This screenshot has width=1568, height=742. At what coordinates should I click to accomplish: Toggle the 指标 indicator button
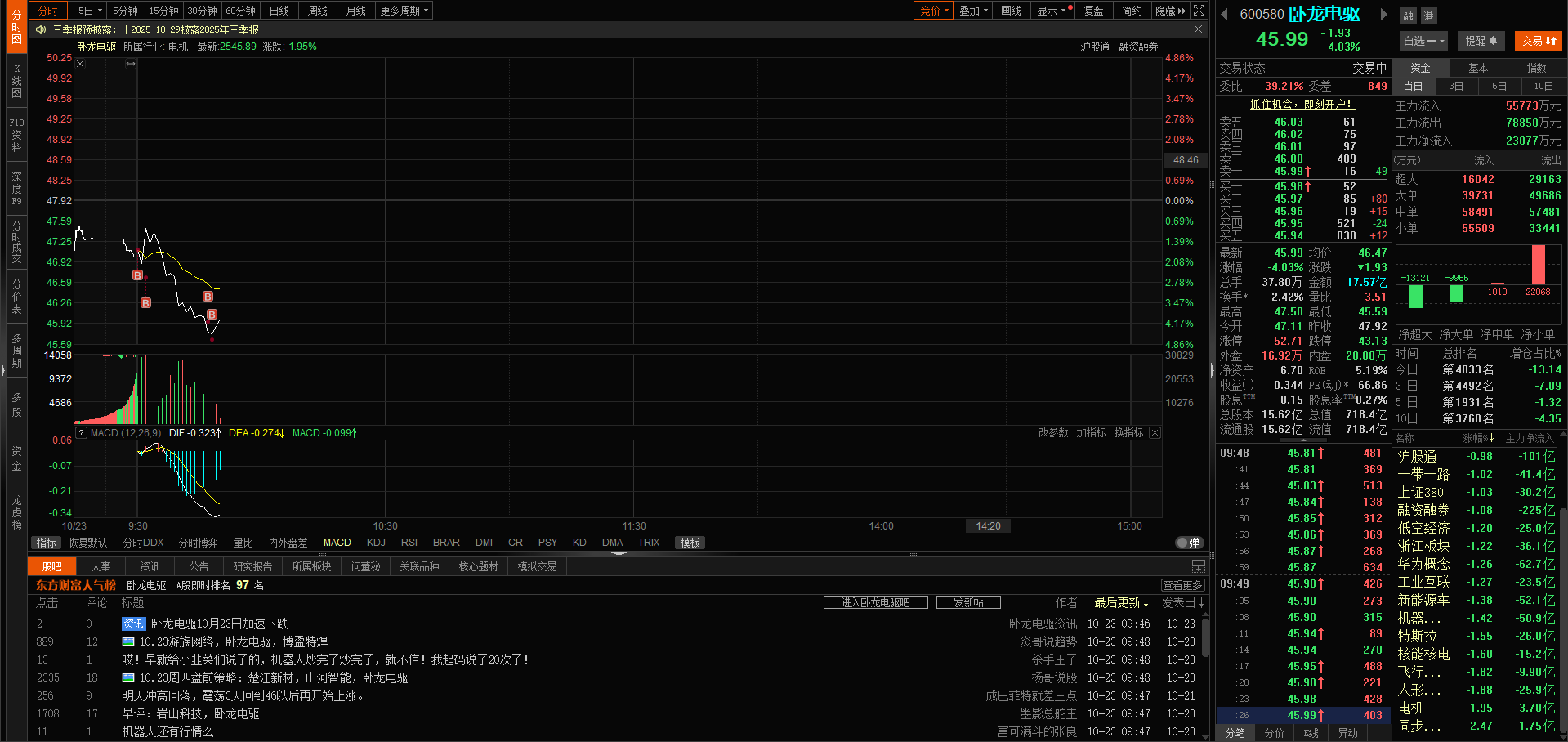click(46, 543)
